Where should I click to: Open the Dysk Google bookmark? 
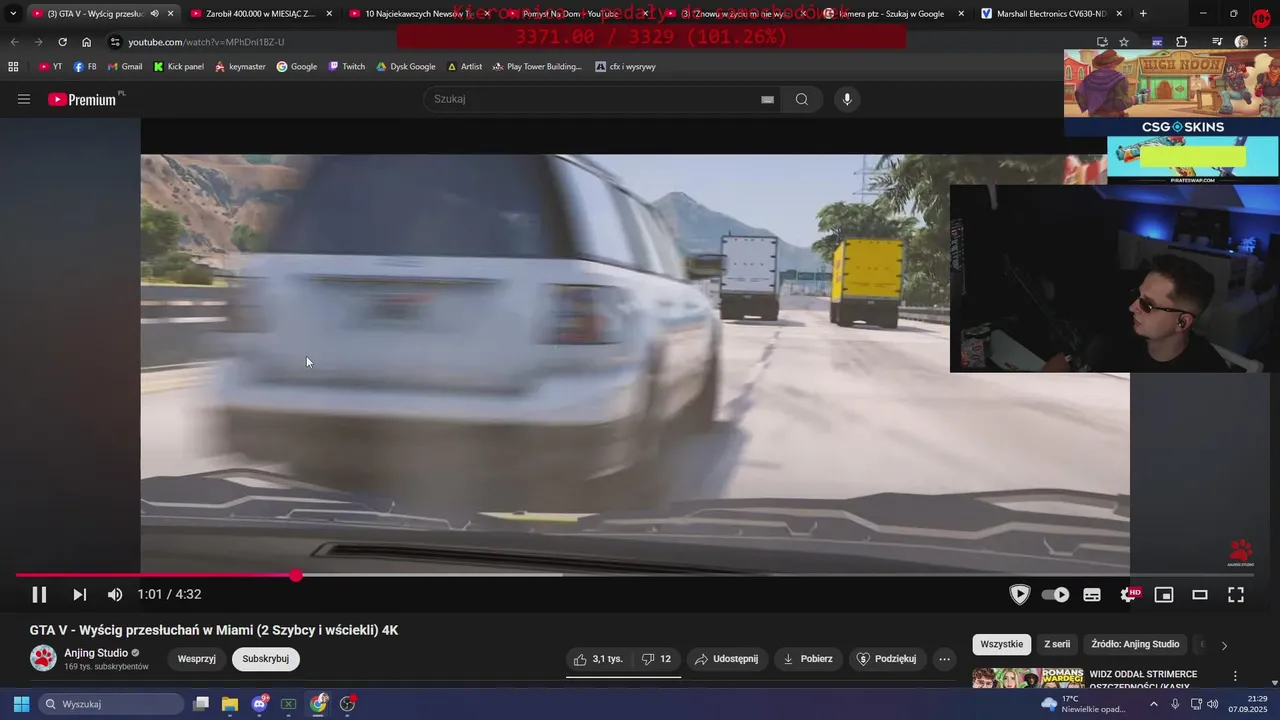pos(406,67)
